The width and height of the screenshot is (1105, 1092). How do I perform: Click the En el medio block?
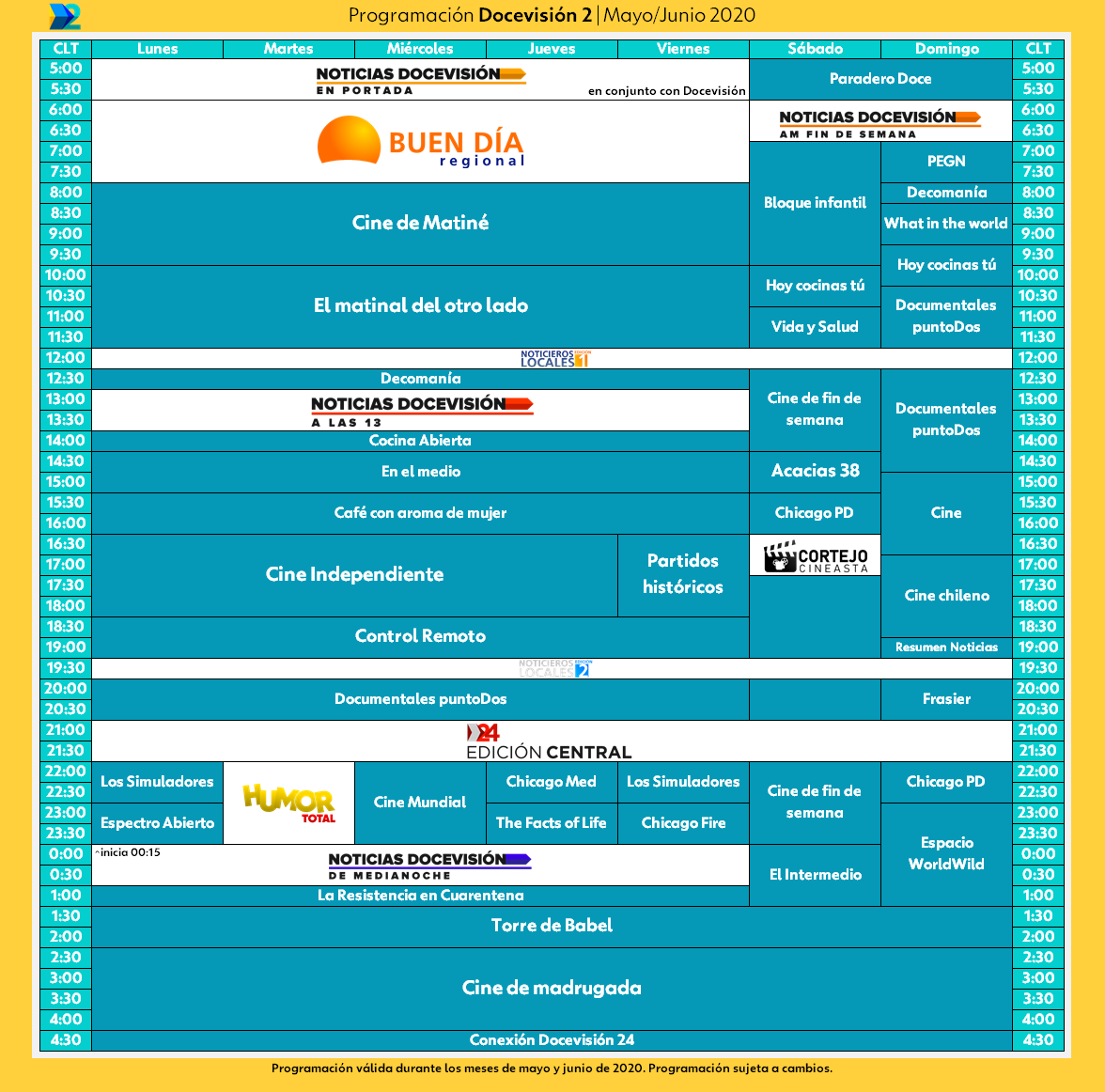point(421,473)
